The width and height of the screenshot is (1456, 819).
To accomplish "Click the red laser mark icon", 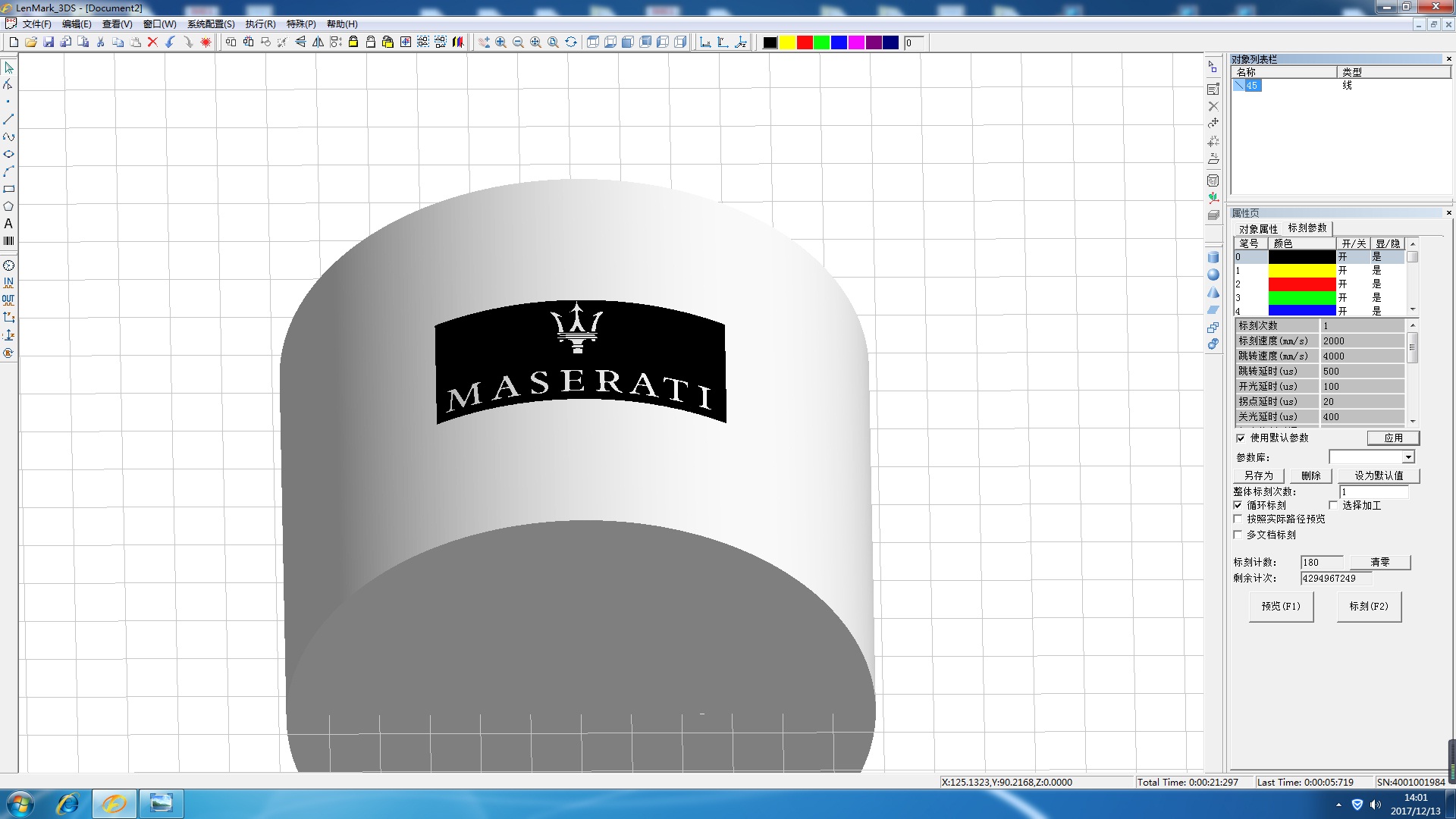I will coord(206,42).
